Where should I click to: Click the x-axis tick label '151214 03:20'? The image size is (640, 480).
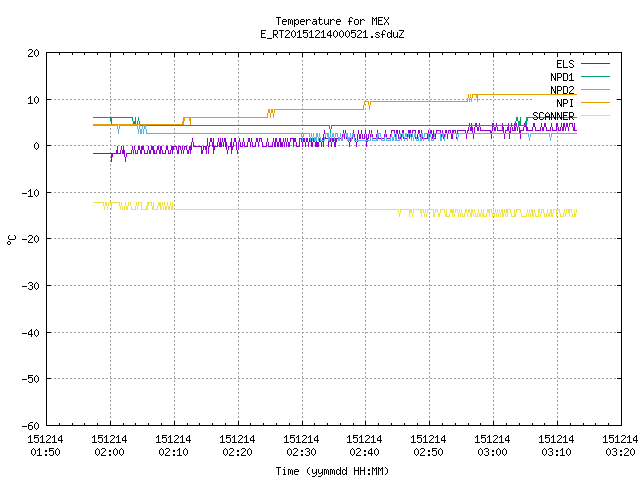(x=620, y=446)
